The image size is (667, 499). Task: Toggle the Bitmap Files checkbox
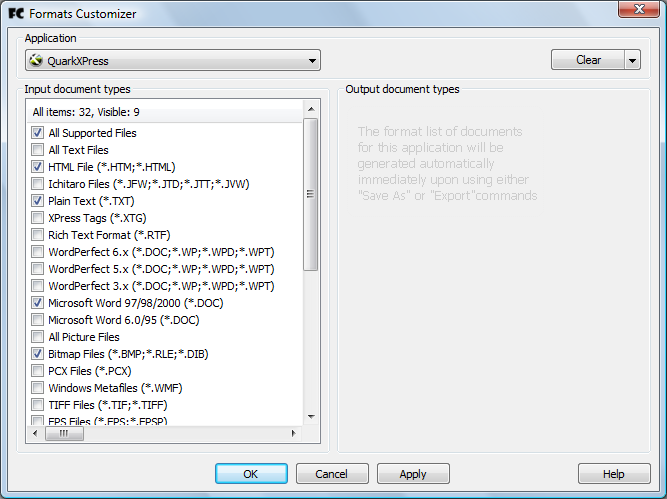point(37,354)
